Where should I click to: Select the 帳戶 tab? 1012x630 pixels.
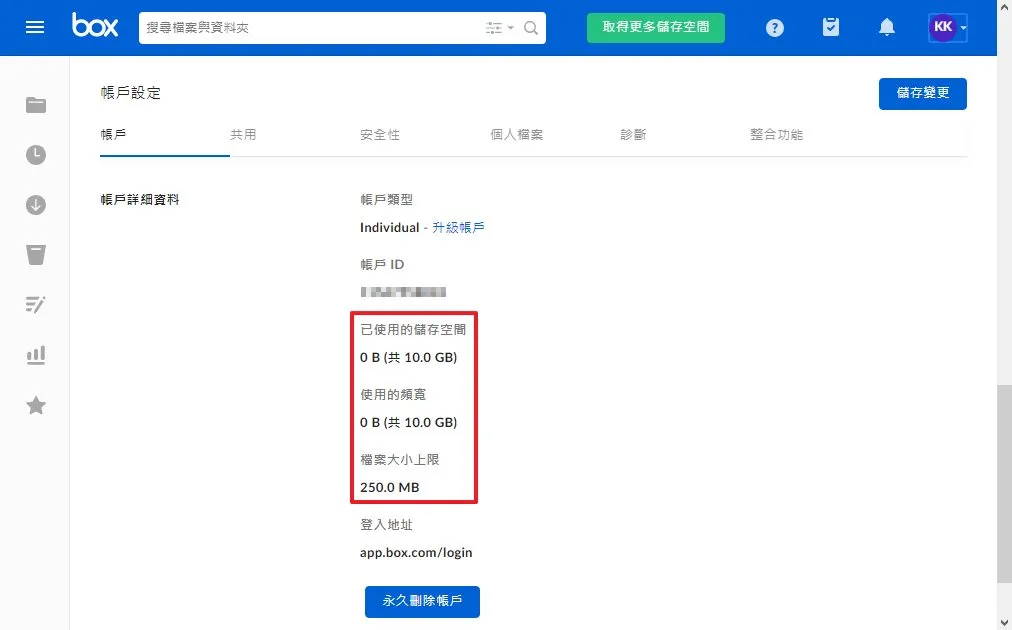click(113, 134)
